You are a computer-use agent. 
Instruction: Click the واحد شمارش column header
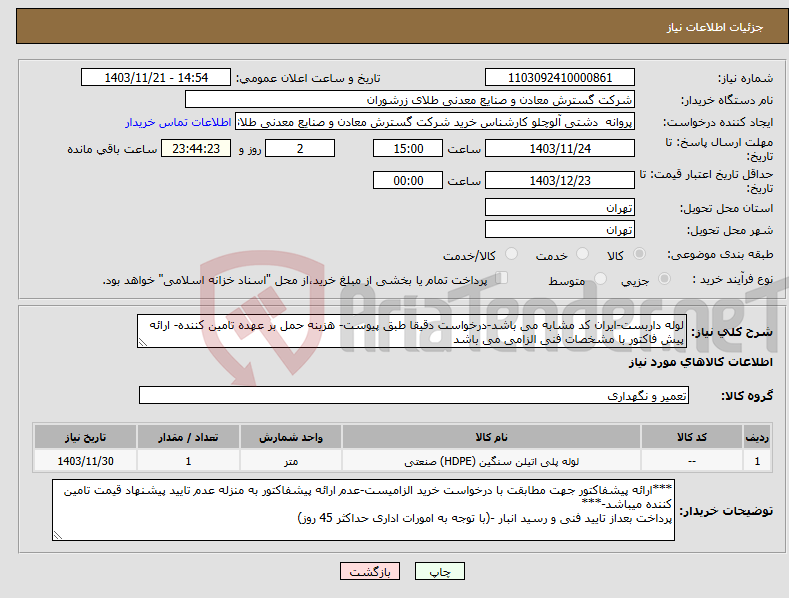291,437
